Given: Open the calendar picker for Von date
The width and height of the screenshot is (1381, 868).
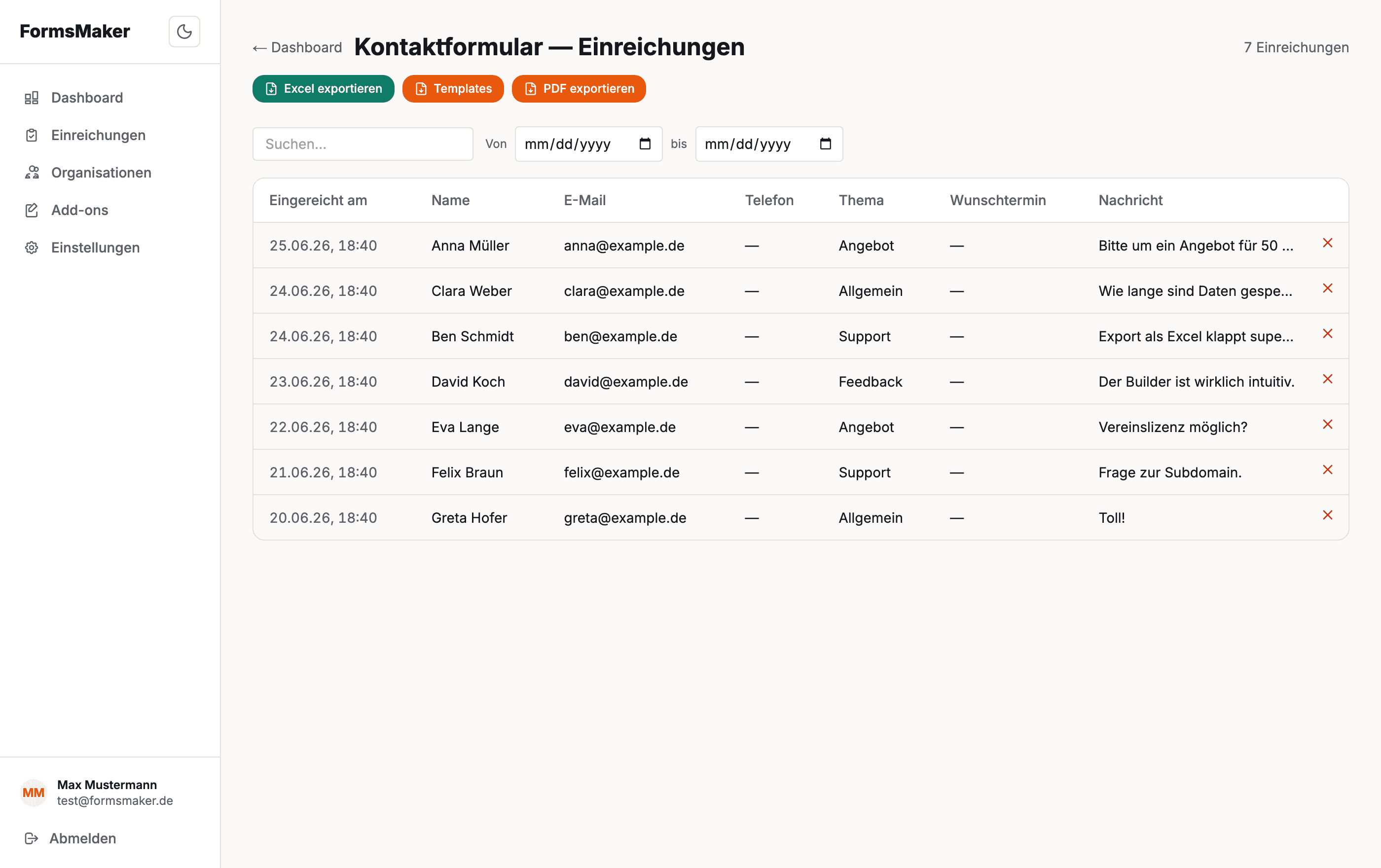Looking at the screenshot, I should 645,144.
